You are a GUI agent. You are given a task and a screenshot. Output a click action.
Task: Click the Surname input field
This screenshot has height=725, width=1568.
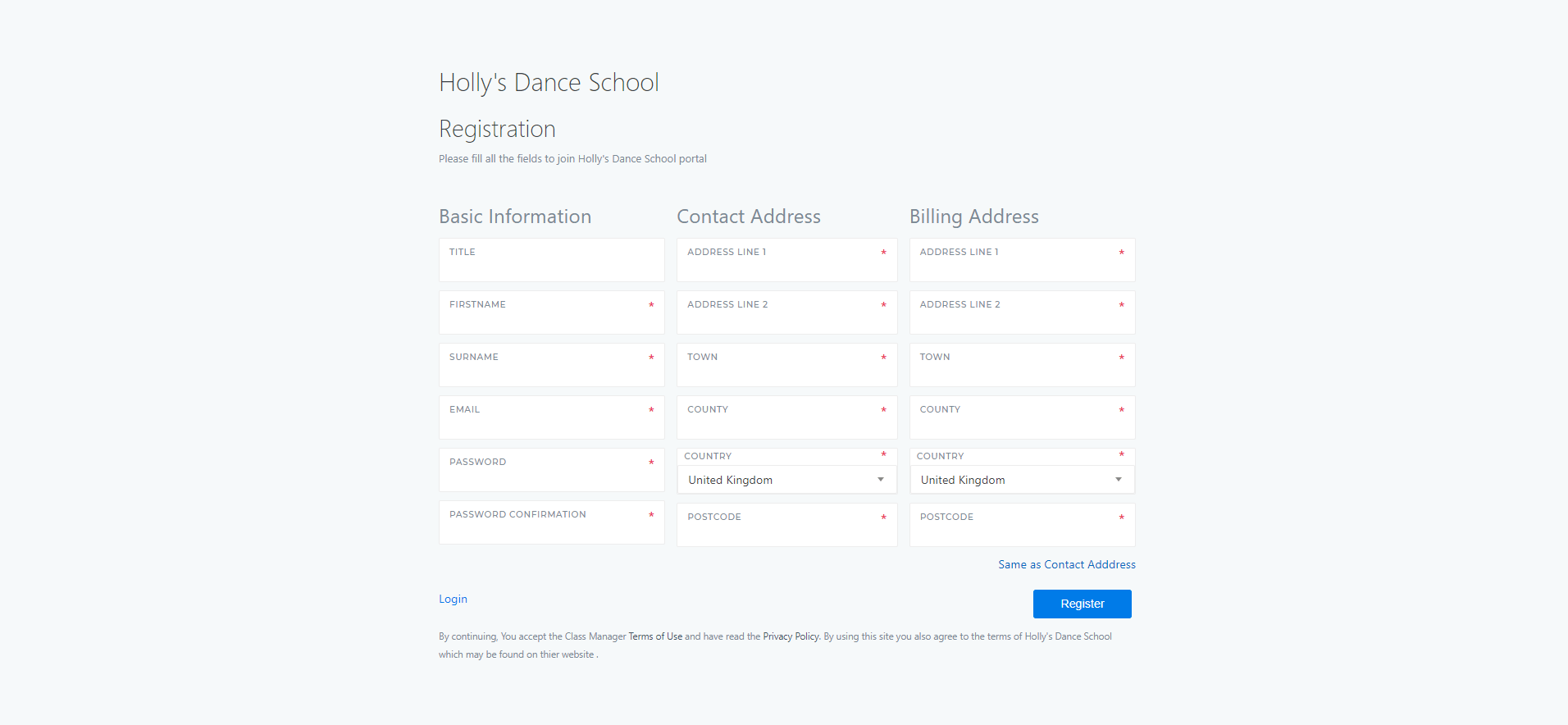[x=552, y=365]
